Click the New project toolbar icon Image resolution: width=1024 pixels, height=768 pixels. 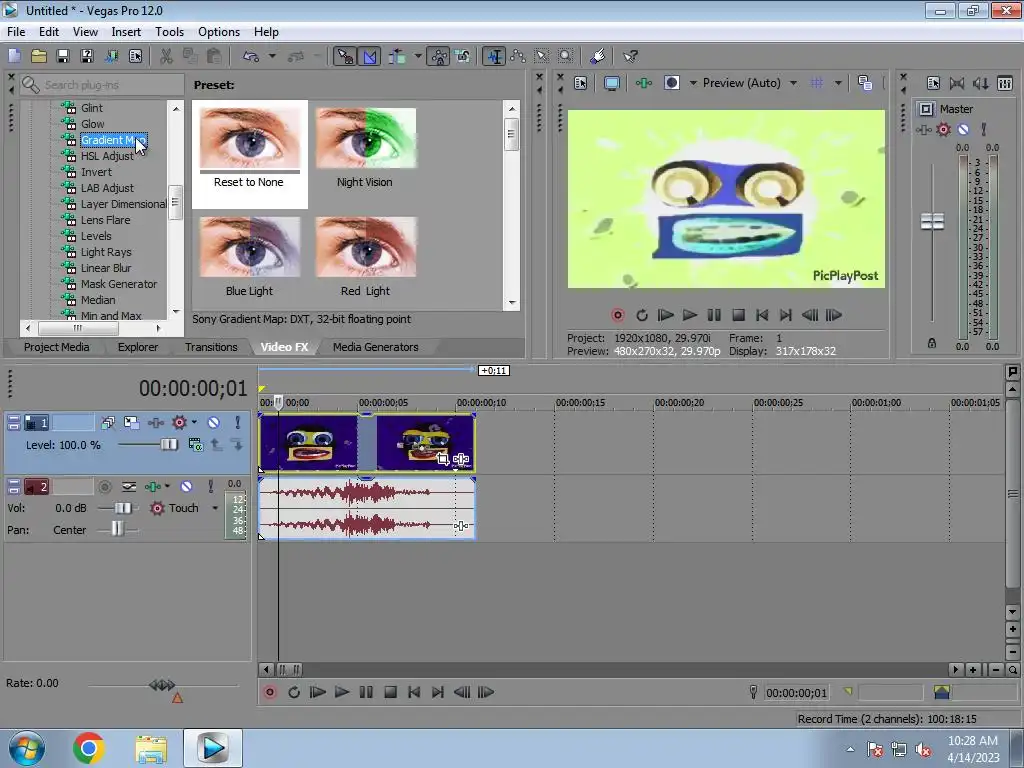point(14,56)
